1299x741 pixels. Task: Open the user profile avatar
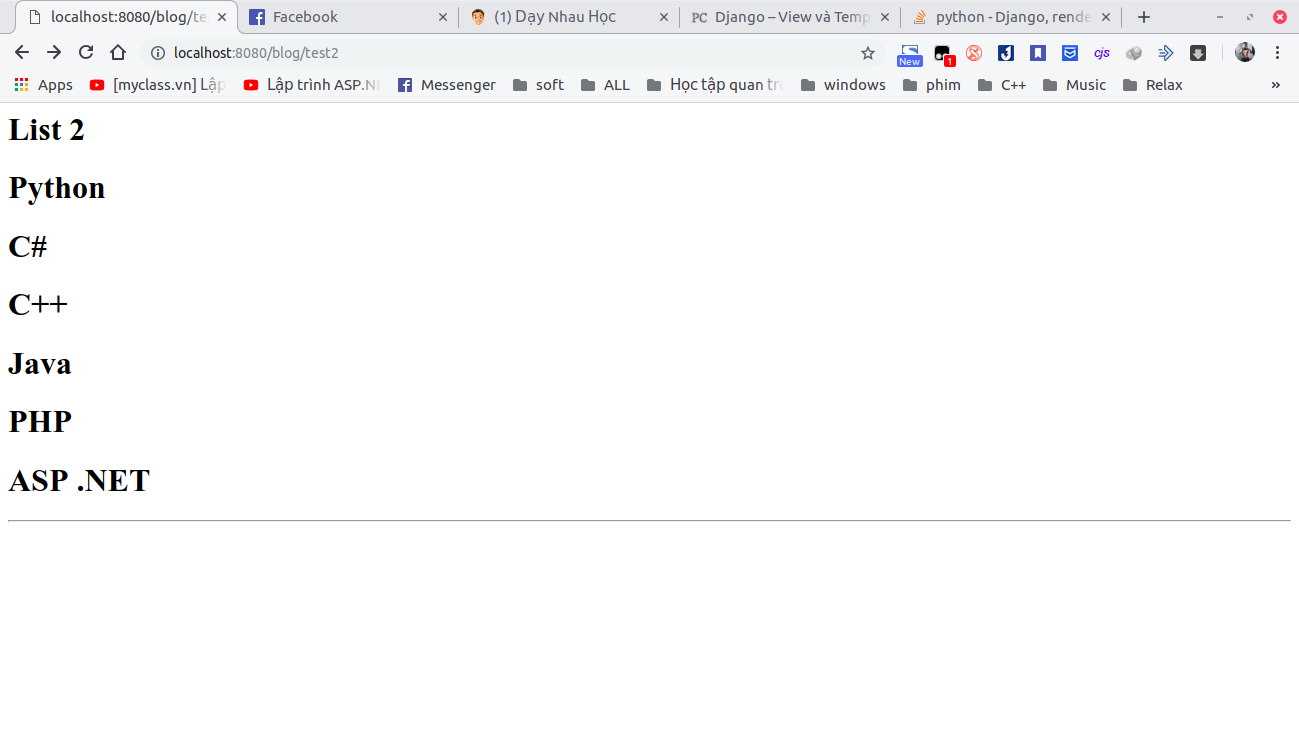(1244, 53)
